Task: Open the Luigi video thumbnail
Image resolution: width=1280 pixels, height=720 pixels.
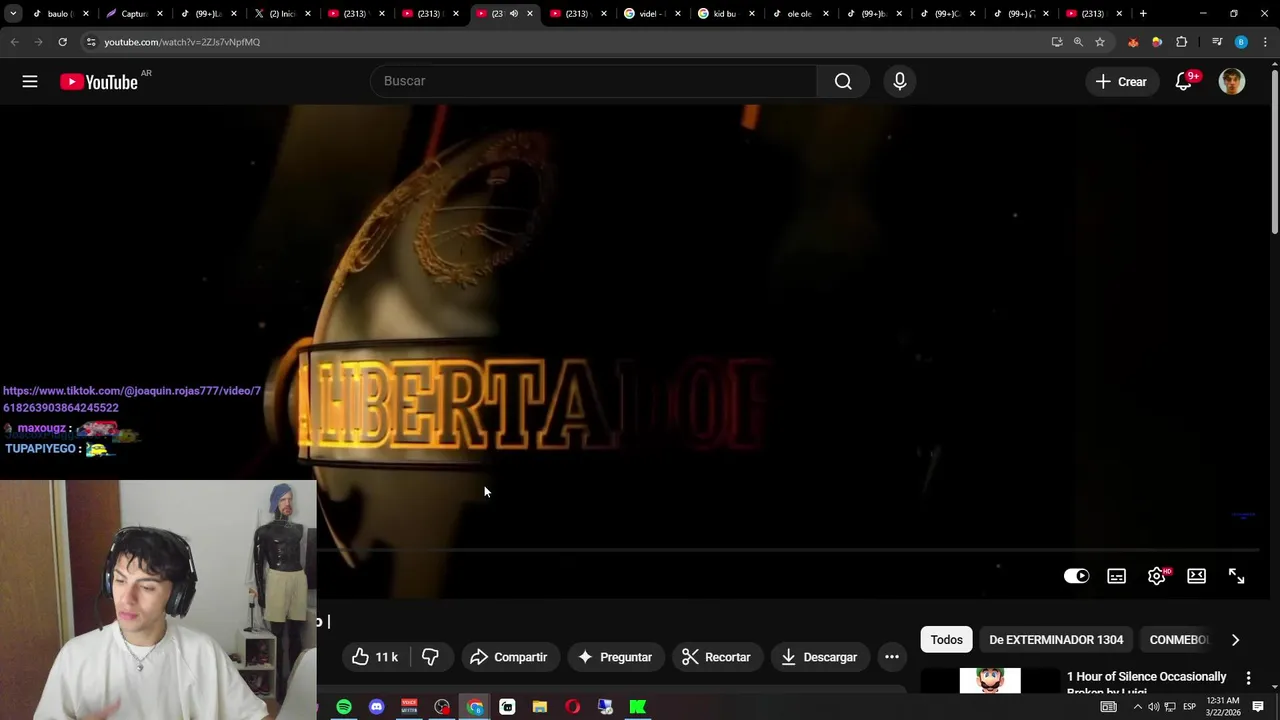Action: point(990,680)
